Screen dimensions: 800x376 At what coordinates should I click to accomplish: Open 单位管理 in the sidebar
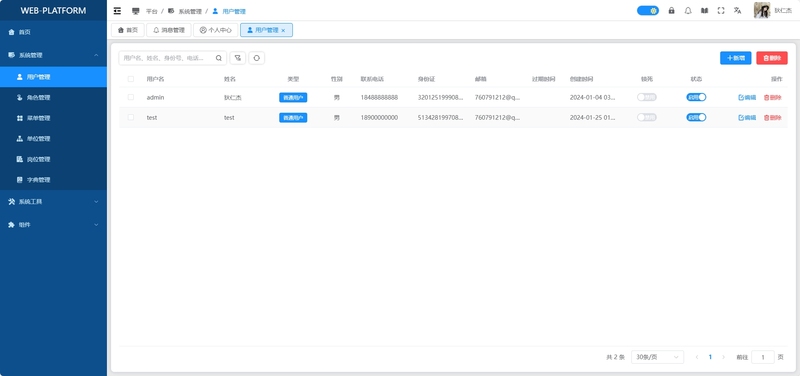click(x=53, y=139)
